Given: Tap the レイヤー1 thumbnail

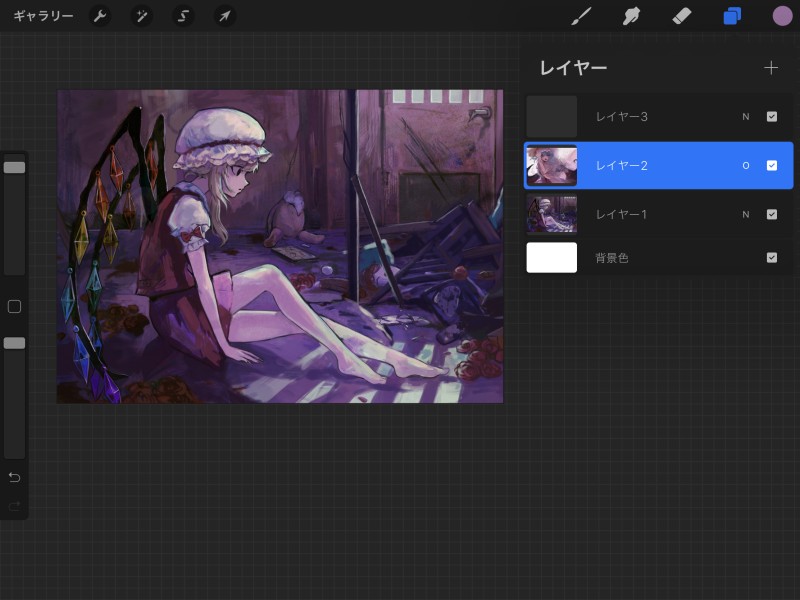Looking at the screenshot, I should coord(552,214).
